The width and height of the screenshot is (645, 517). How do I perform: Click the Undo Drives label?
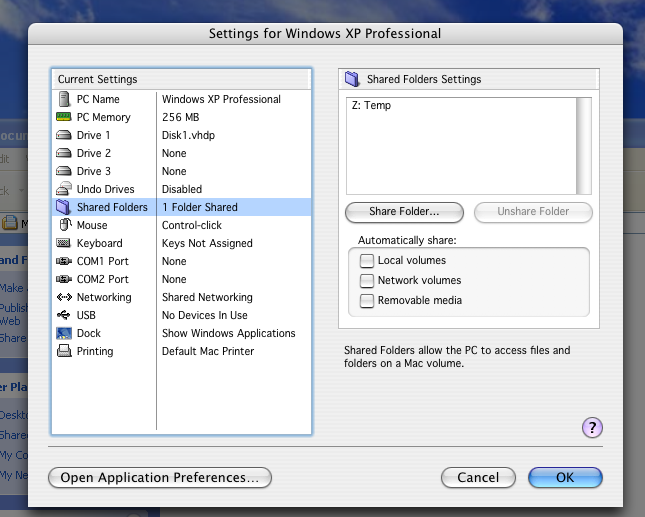pos(106,189)
